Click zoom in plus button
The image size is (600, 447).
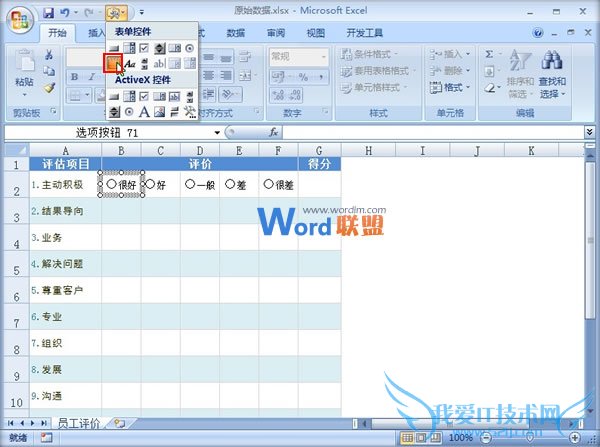(574, 437)
